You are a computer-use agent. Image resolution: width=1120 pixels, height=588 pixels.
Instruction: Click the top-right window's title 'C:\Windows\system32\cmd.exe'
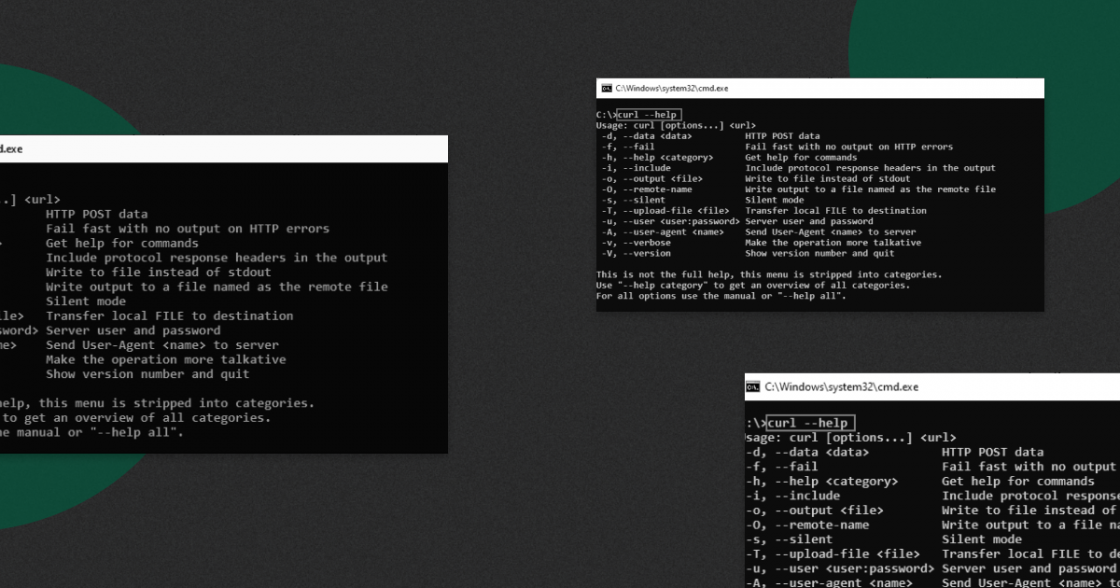(671, 89)
